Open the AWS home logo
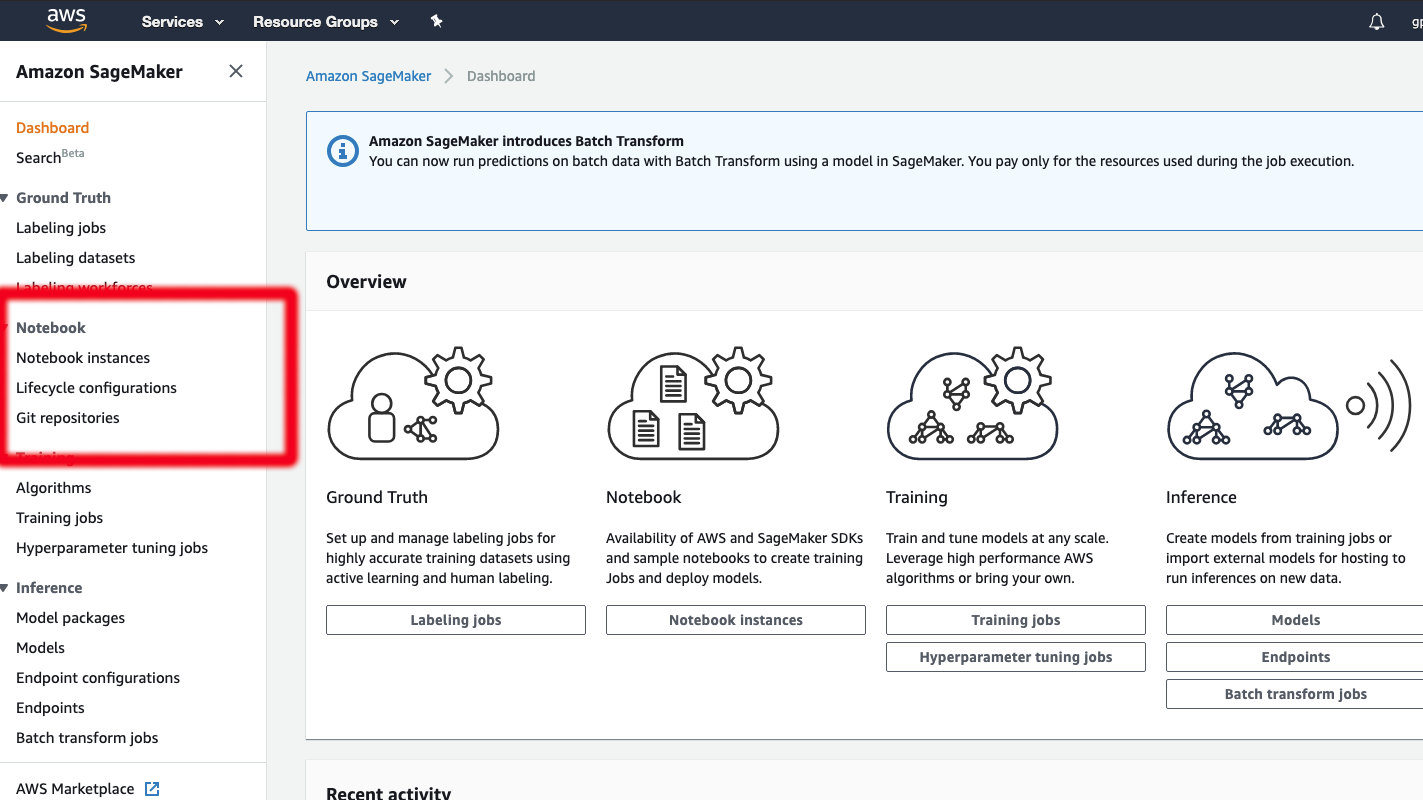The height and width of the screenshot is (800, 1423). pyautogui.click(x=67, y=20)
